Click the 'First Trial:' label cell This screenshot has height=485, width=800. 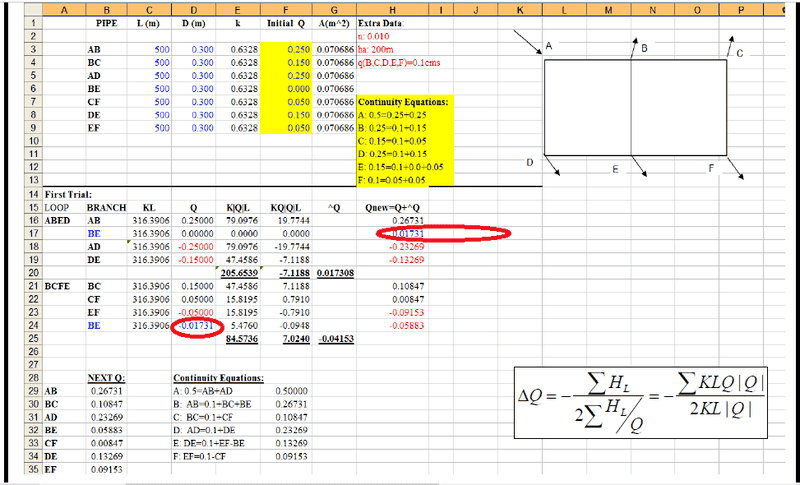coord(45,192)
